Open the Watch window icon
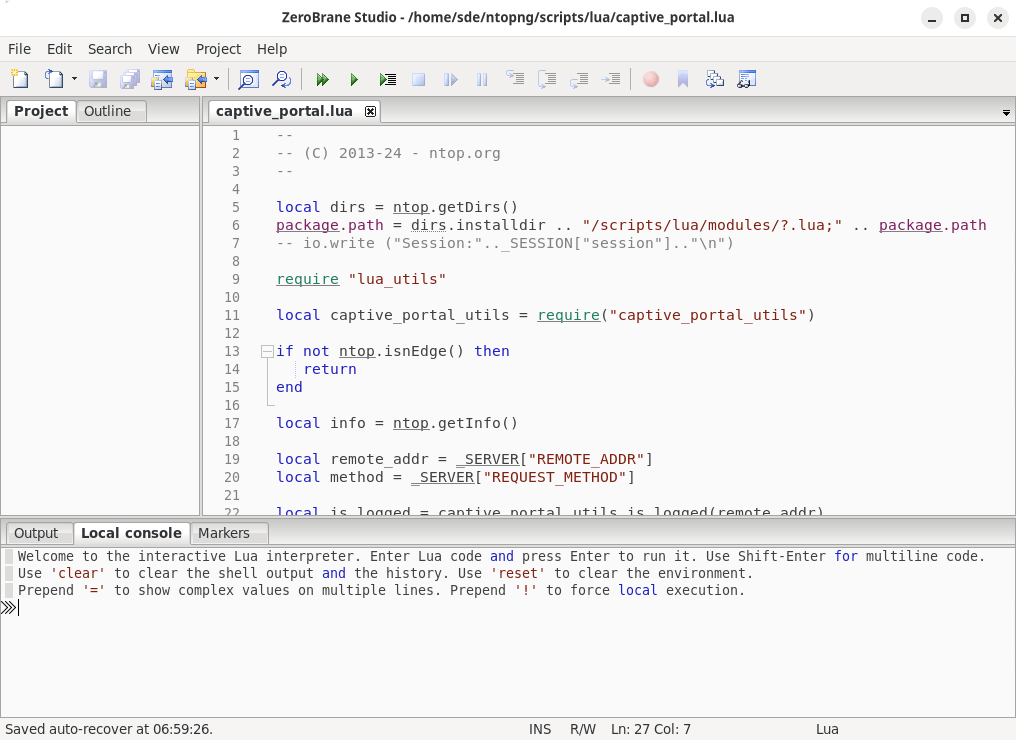The height and width of the screenshot is (740, 1016). click(746, 79)
